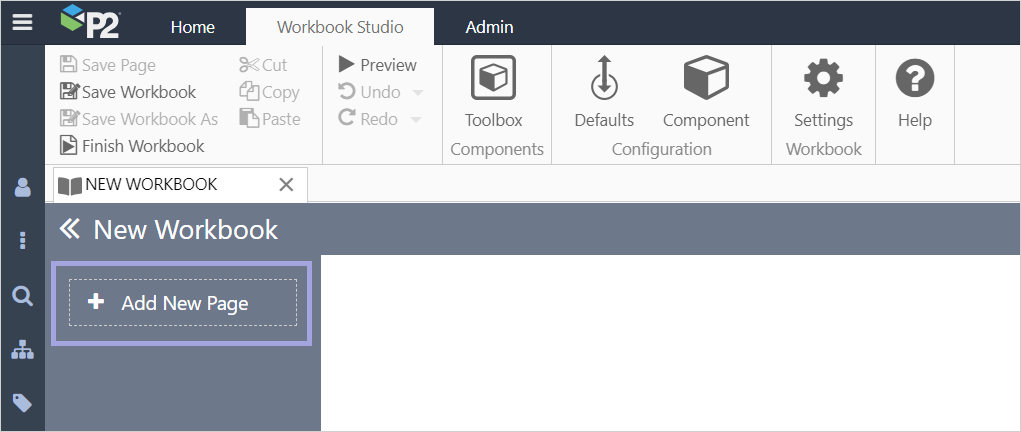Open the search magnifier in sidebar
The height and width of the screenshot is (432, 1021).
pyautogui.click(x=22, y=295)
